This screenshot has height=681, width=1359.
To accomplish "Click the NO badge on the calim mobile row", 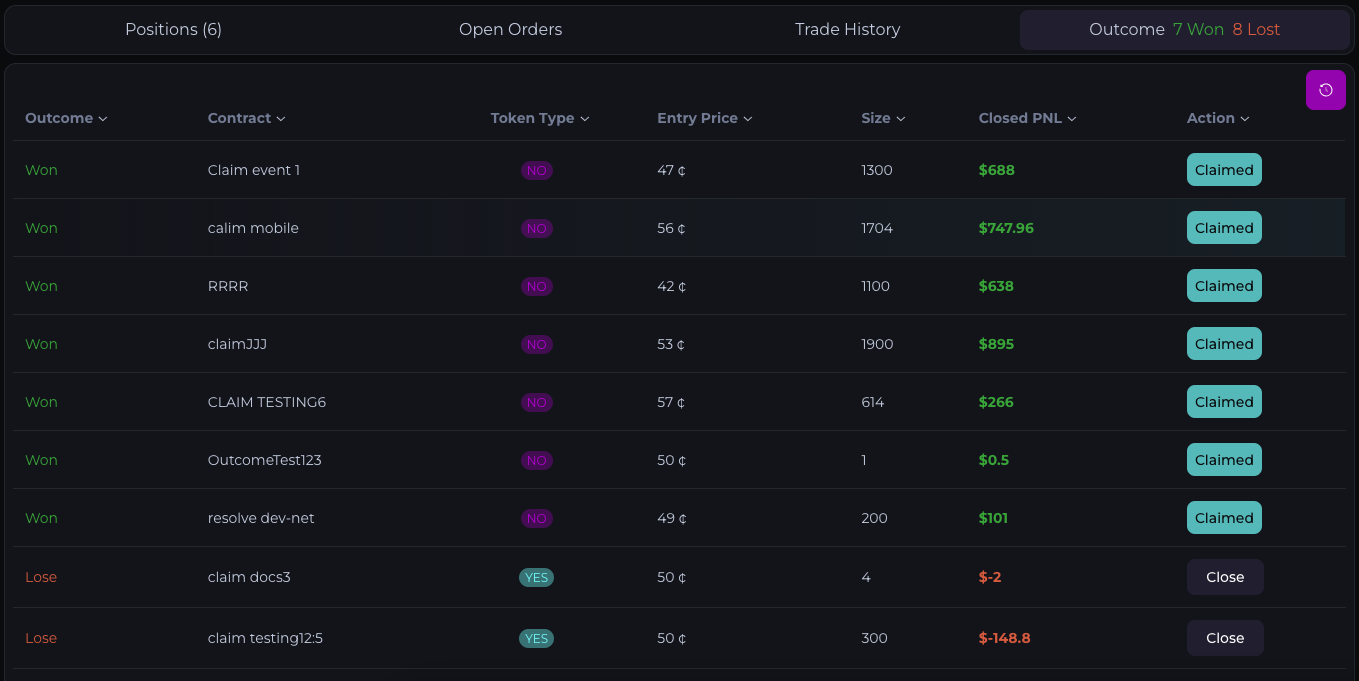I will (x=537, y=228).
